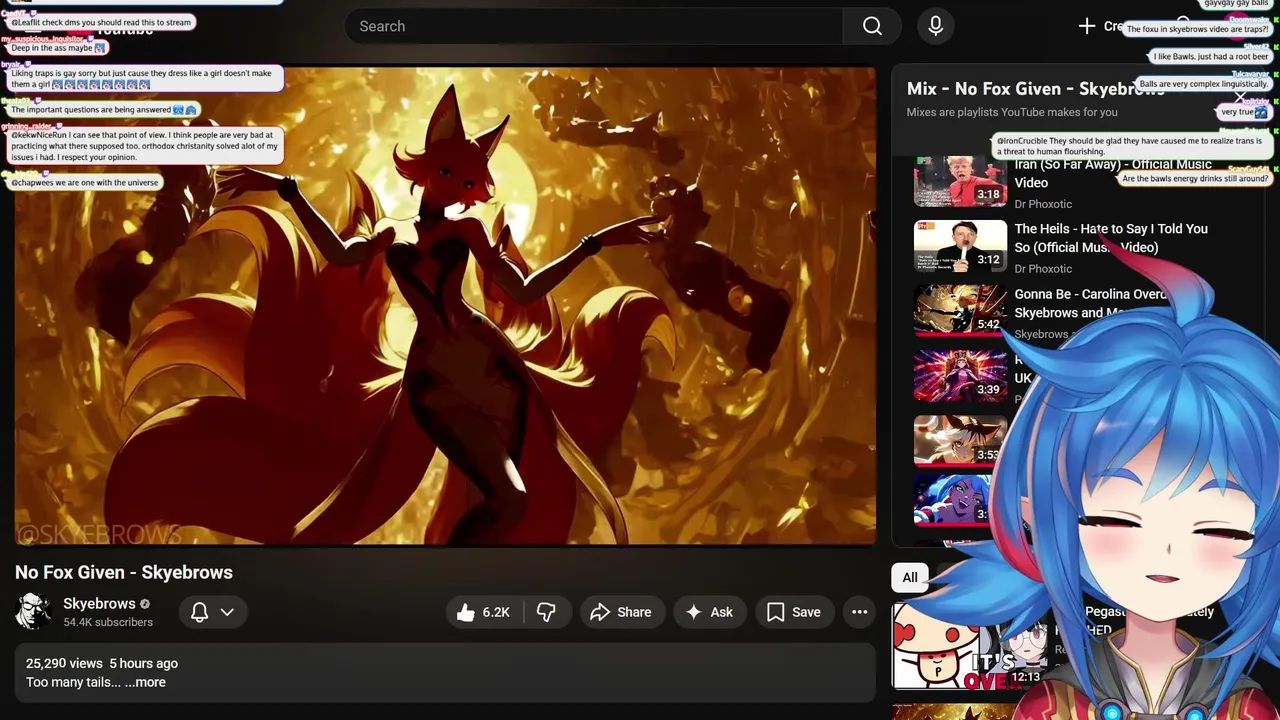
Task: Open The Heils - Hate to Say thumbnail
Action: pos(960,246)
